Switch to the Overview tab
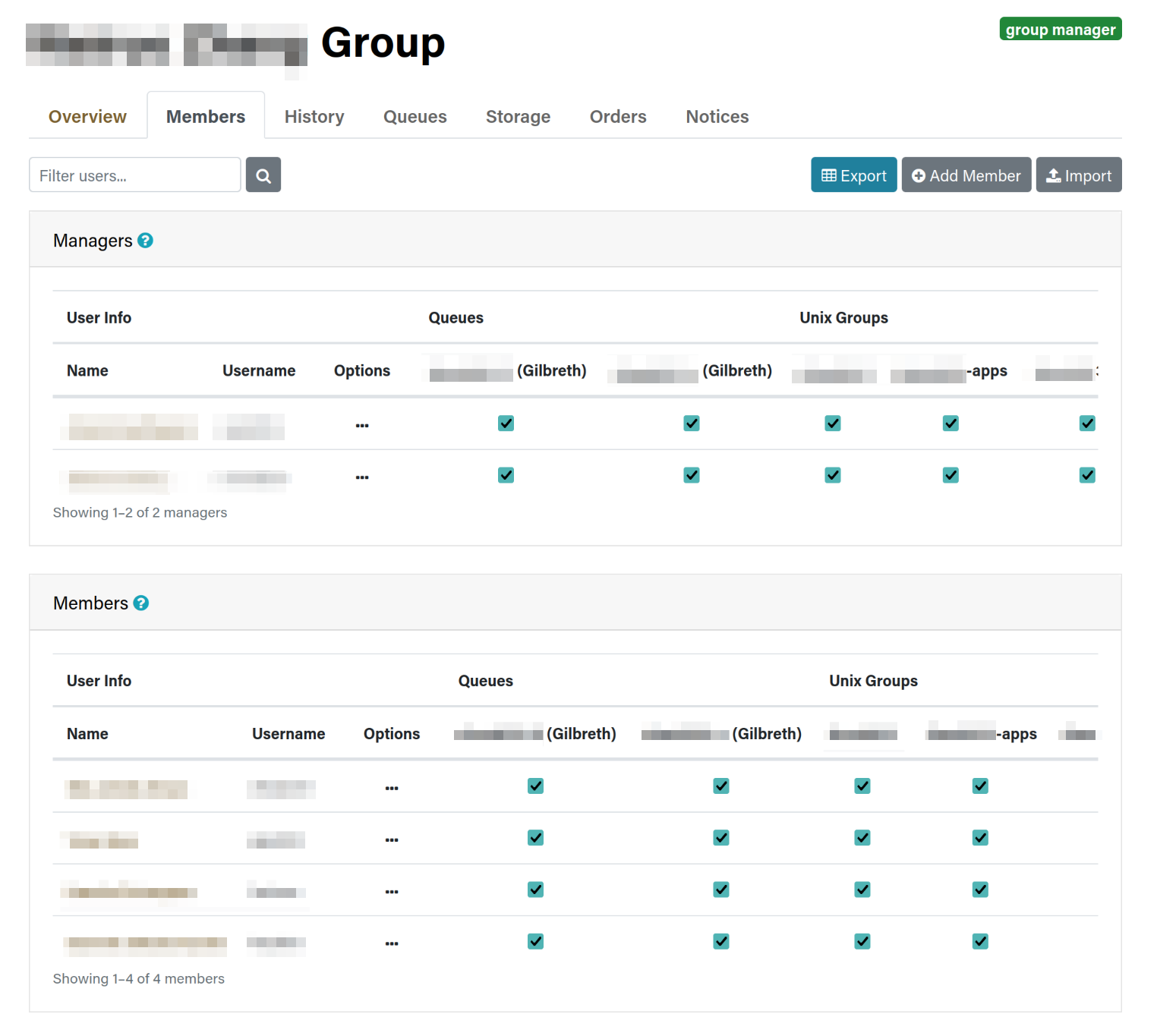The height and width of the screenshot is (1036, 1157). click(x=87, y=116)
